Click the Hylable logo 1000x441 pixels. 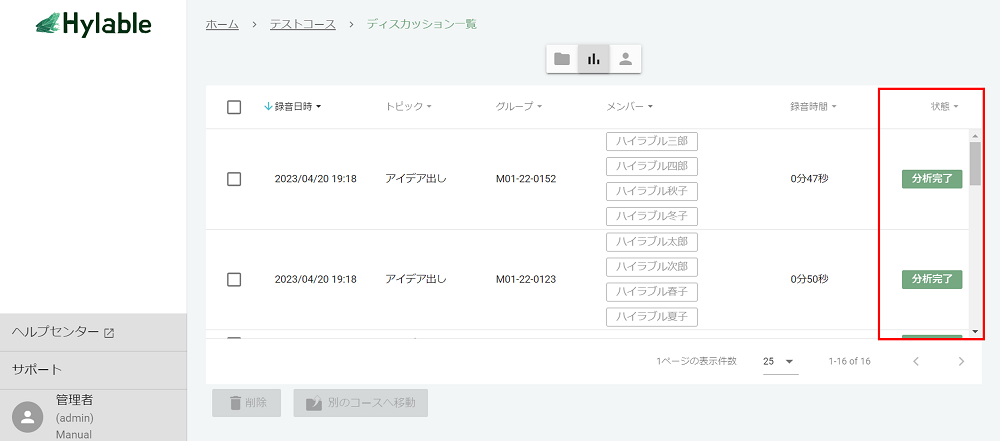pyautogui.click(x=93, y=24)
